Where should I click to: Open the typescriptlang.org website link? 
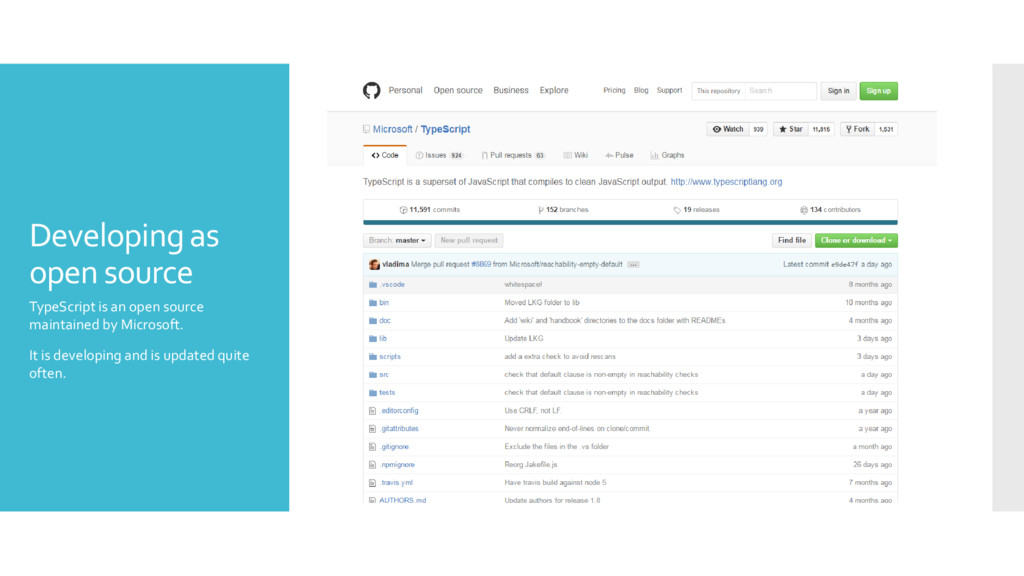(x=726, y=182)
